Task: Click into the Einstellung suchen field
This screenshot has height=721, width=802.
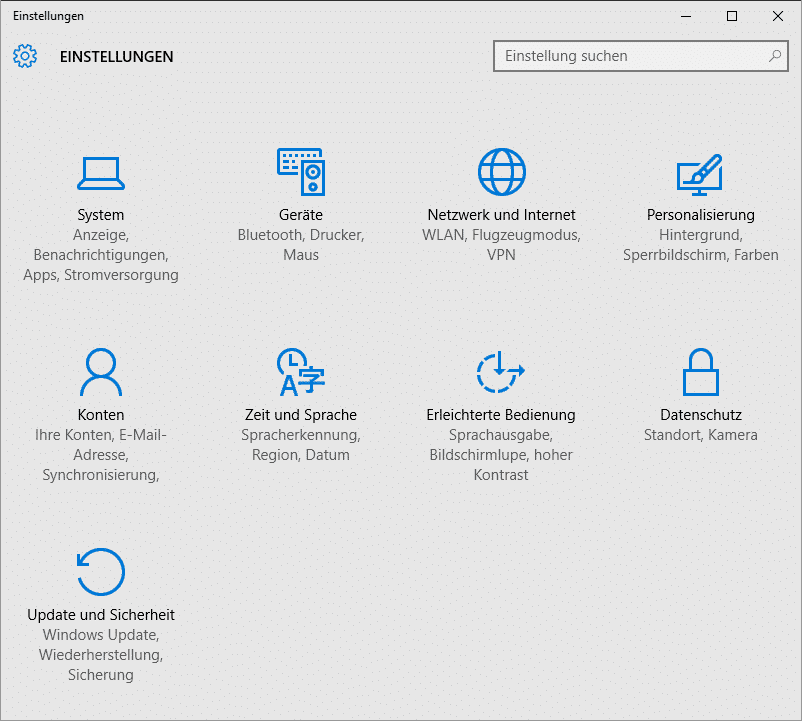Action: click(x=640, y=56)
